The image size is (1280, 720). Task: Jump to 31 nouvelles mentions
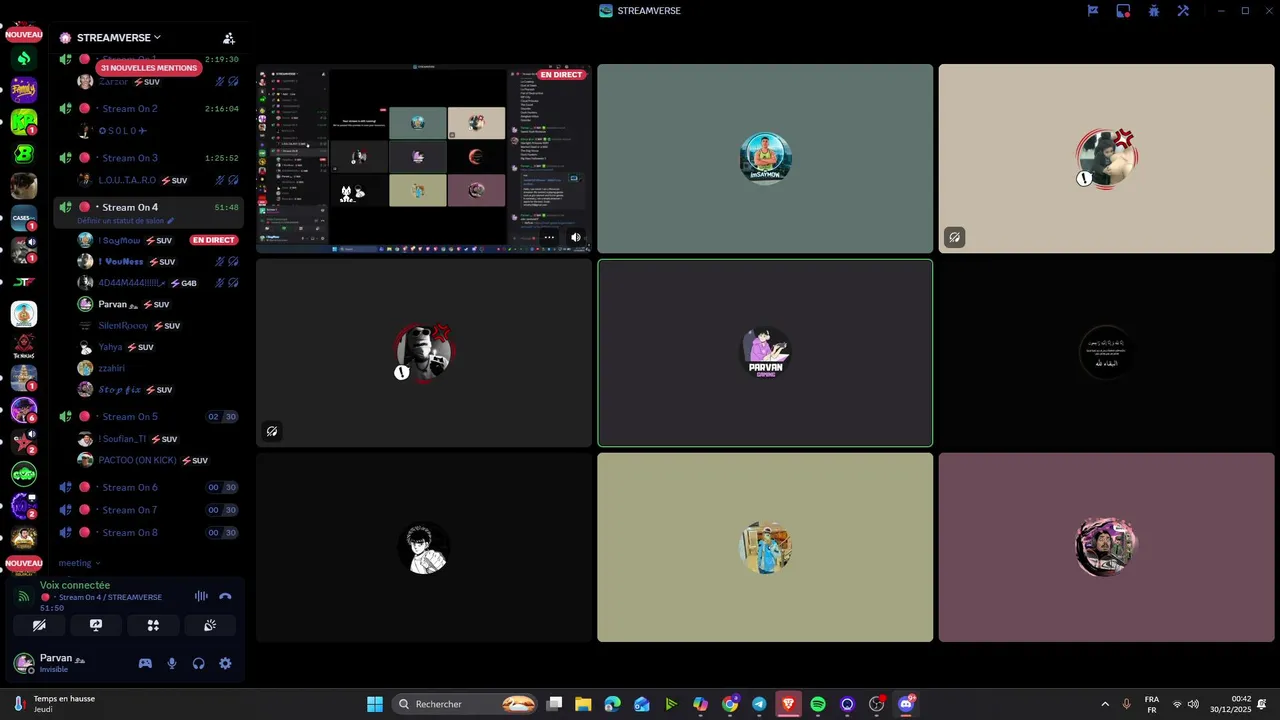point(148,68)
